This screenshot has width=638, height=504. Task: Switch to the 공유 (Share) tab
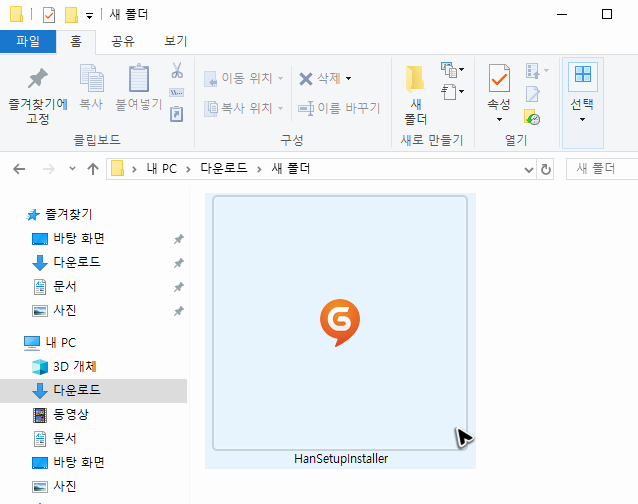123,41
